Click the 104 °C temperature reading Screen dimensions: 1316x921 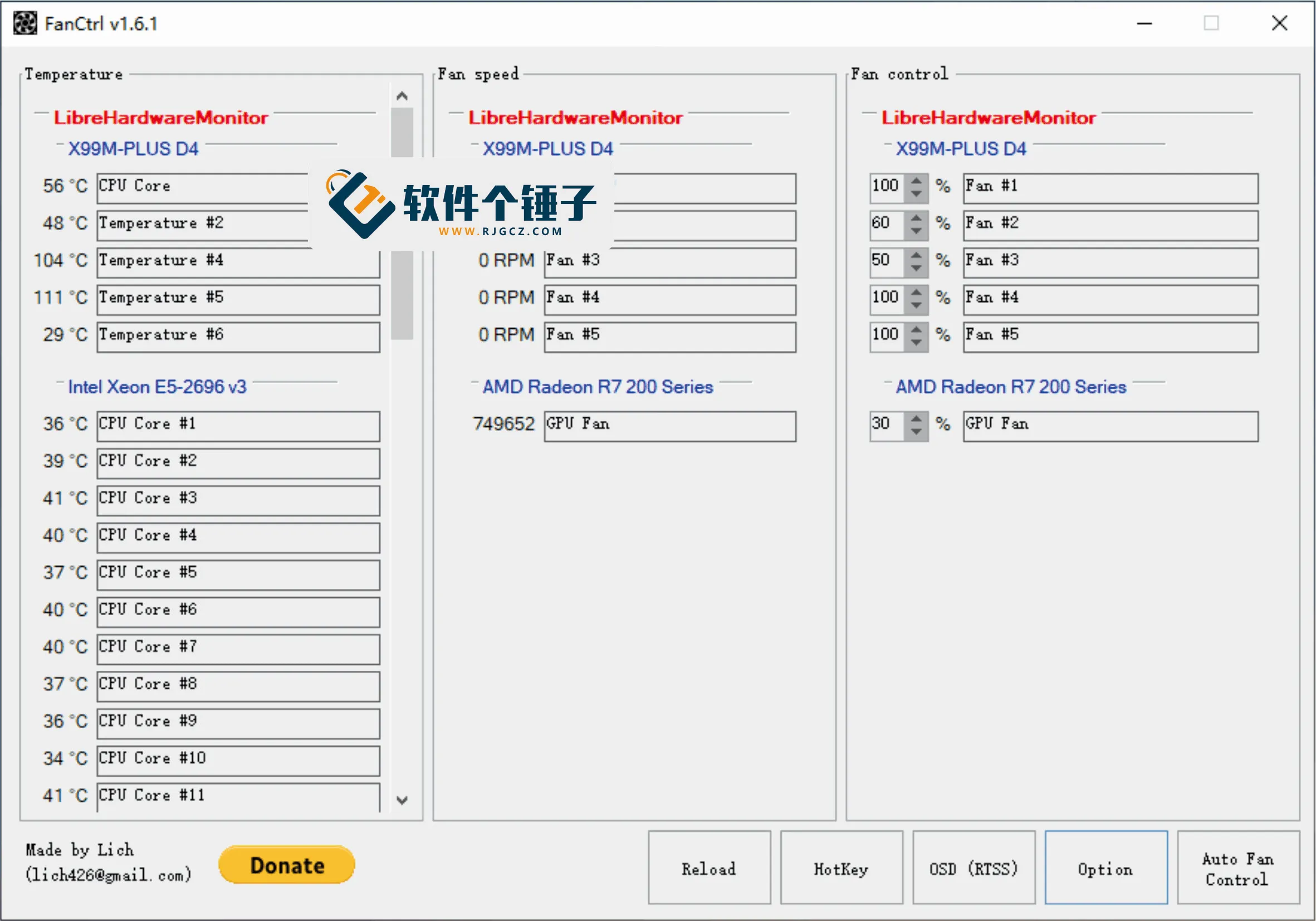pyautogui.click(x=61, y=260)
